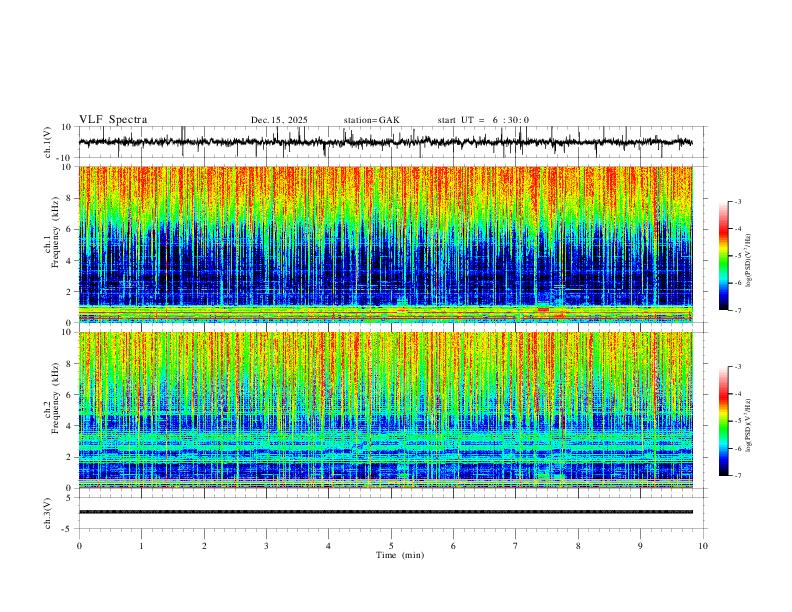The height and width of the screenshot is (612, 792).
Task: Click the ch.3 voltage trace panel
Action: [392, 513]
